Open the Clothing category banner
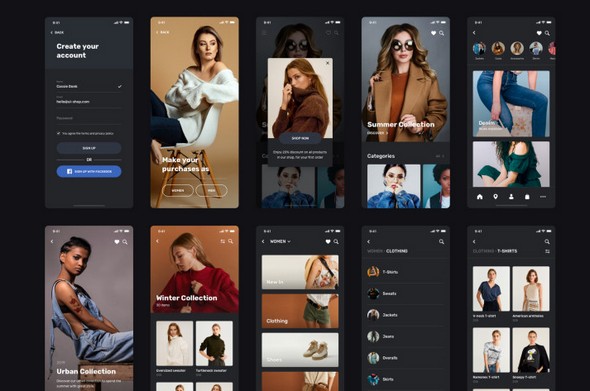 300,311
